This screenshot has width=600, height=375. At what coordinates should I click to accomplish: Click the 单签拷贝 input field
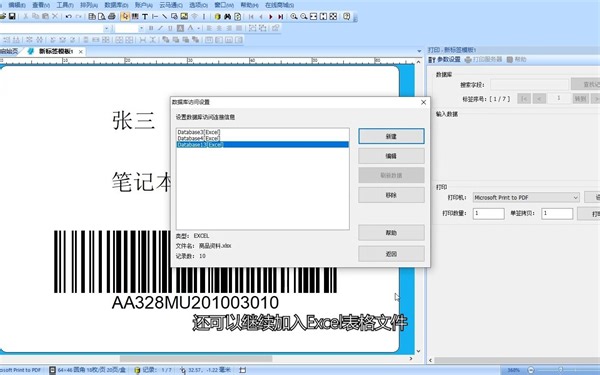[x=557, y=213]
